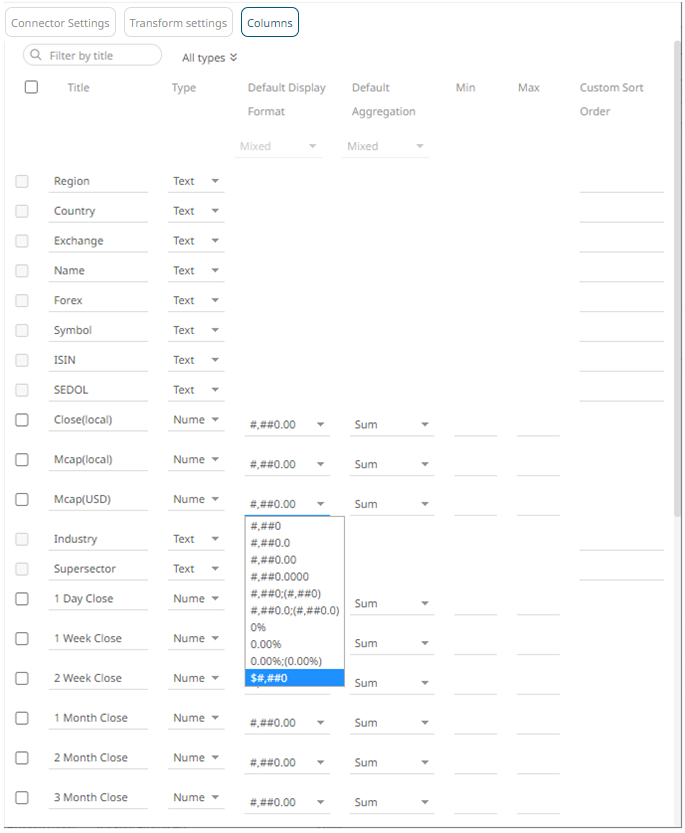Image resolution: width=685 pixels, height=833 pixels.
Task: Edit the Country title field
Action: (99, 212)
